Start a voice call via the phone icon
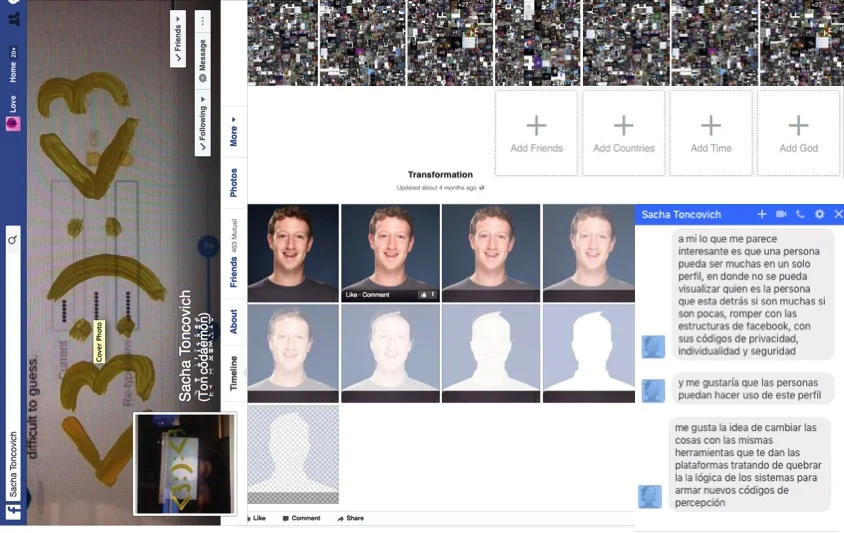This screenshot has width=844, height=533. click(x=800, y=214)
